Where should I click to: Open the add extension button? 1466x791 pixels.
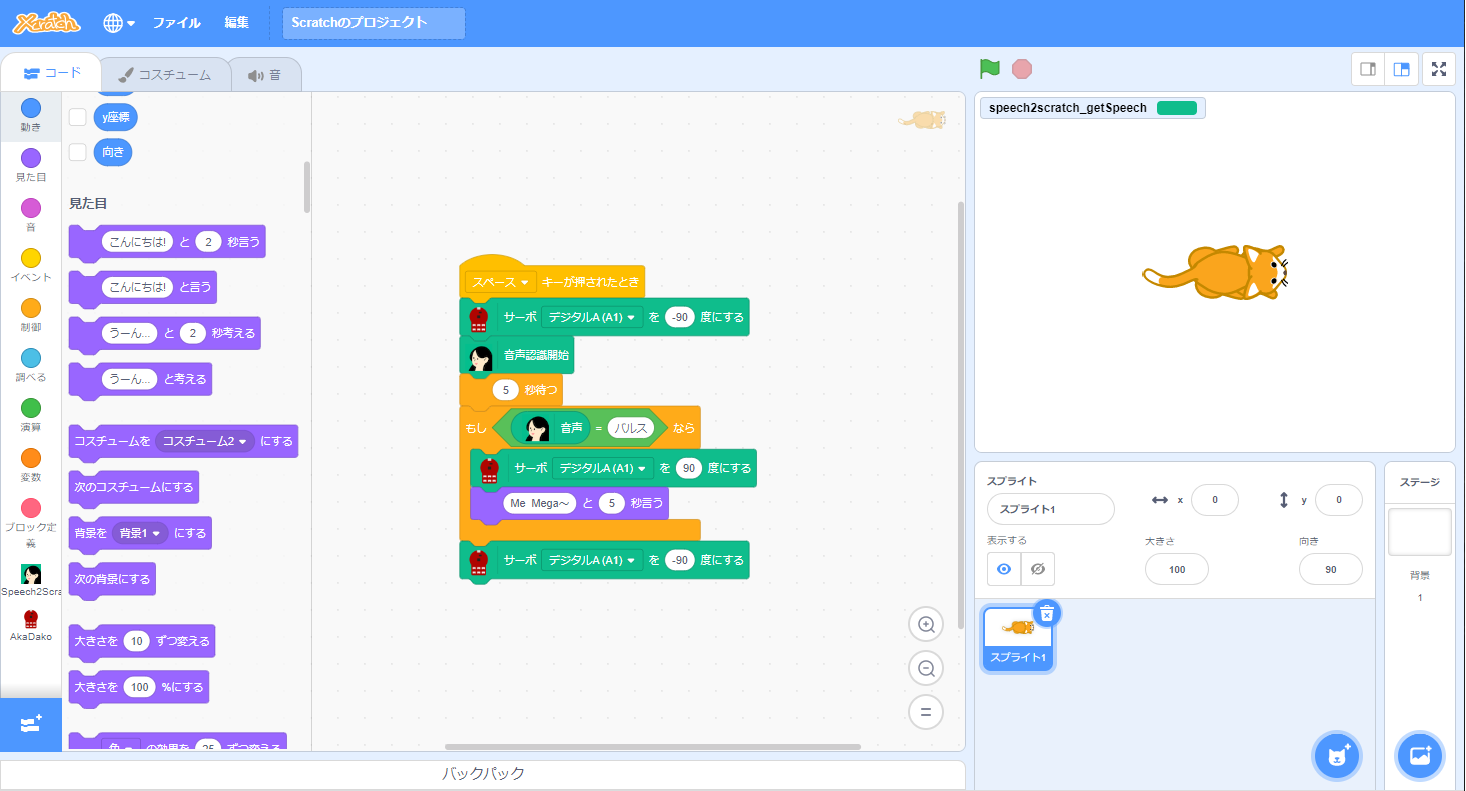30,724
